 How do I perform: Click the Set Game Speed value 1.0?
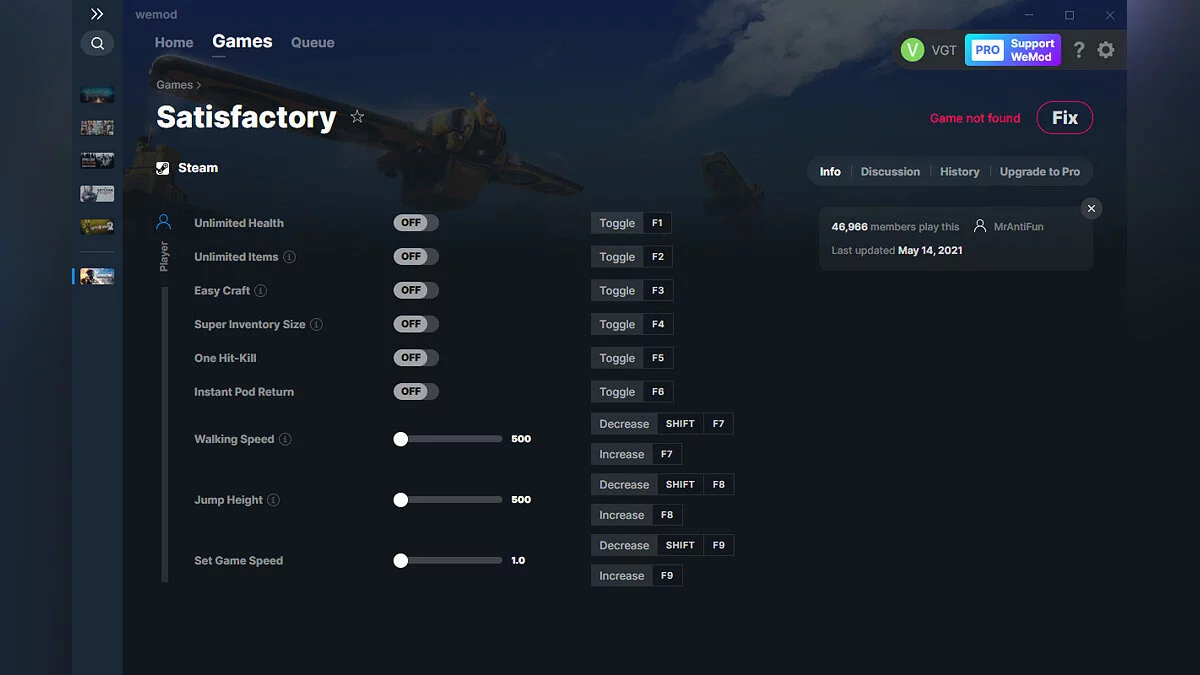(518, 561)
